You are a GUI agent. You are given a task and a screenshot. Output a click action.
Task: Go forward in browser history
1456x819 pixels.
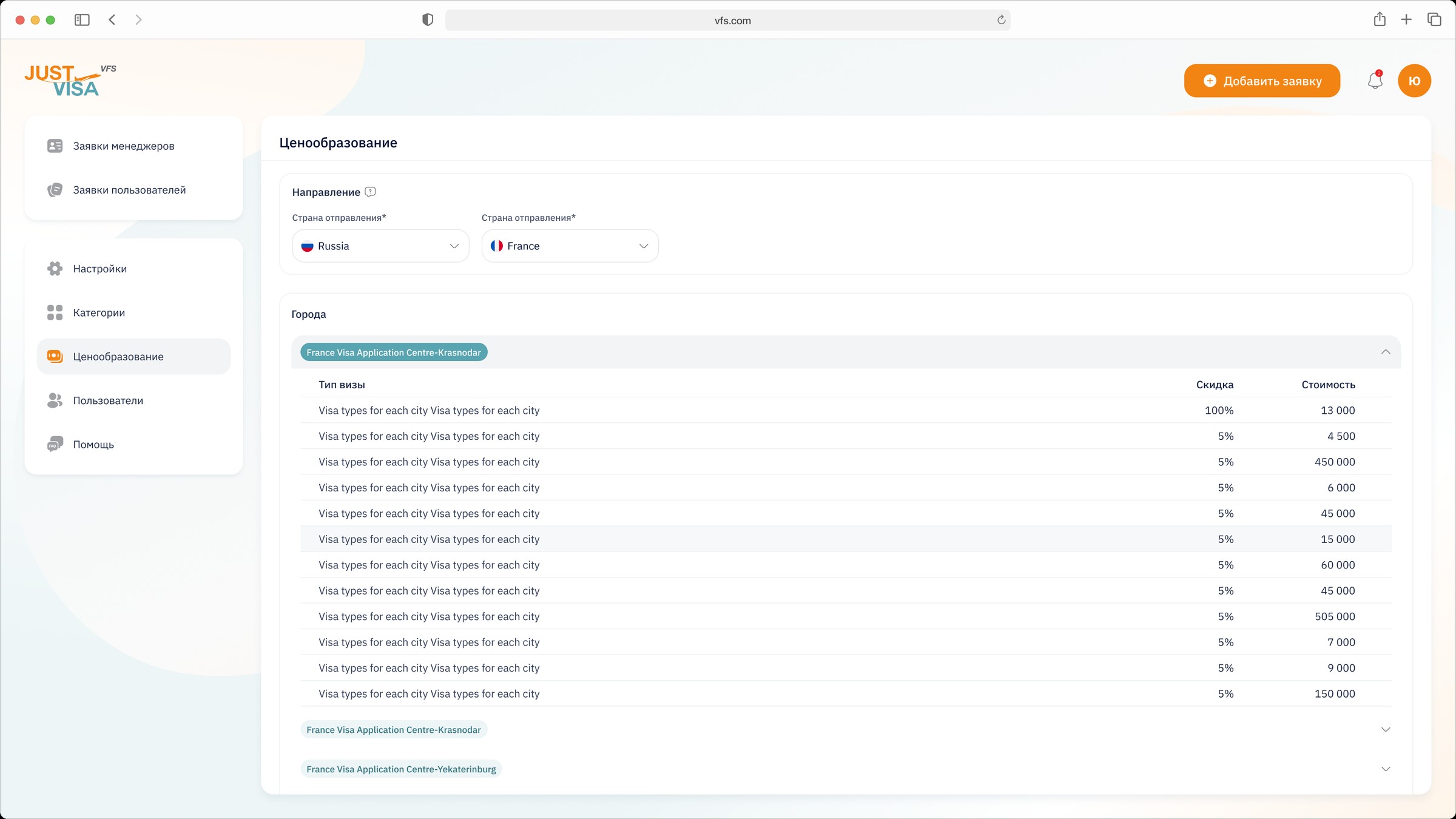(x=138, y=20)
